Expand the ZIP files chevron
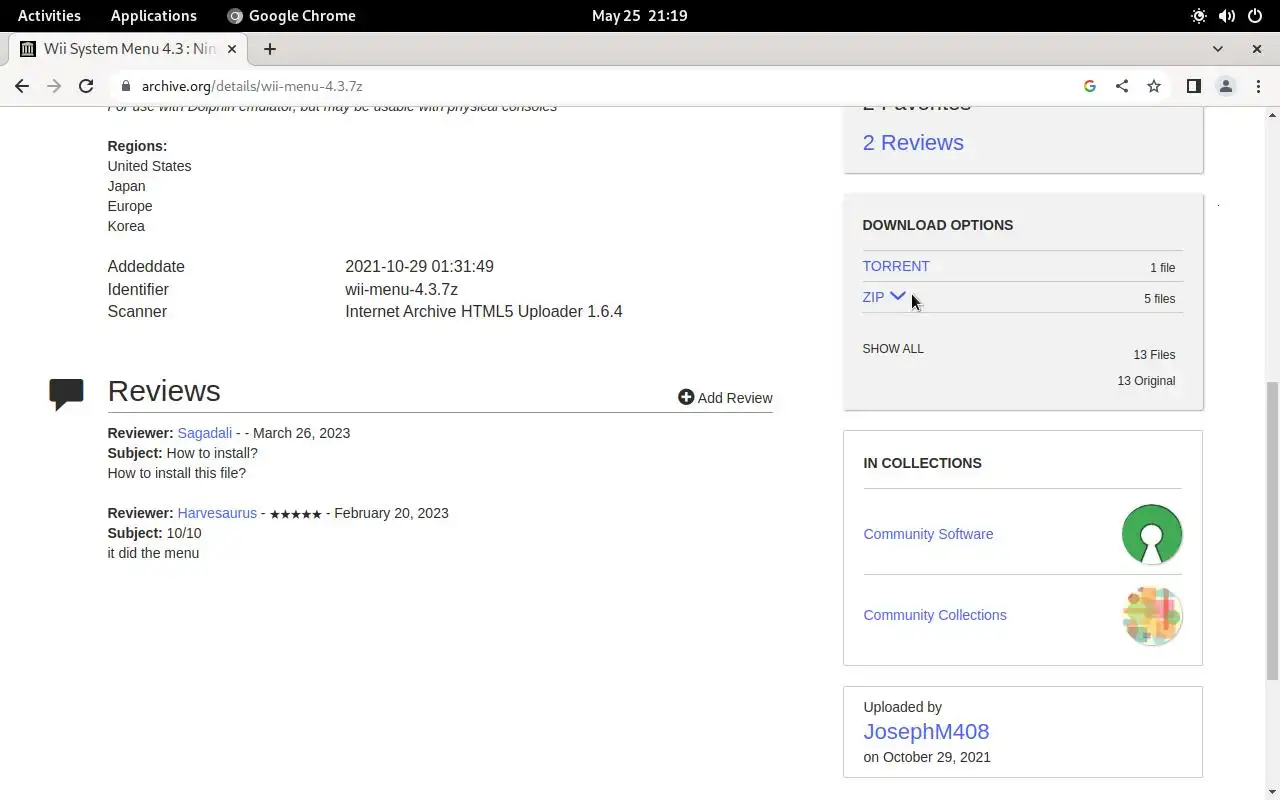 (x=898, y=296)
